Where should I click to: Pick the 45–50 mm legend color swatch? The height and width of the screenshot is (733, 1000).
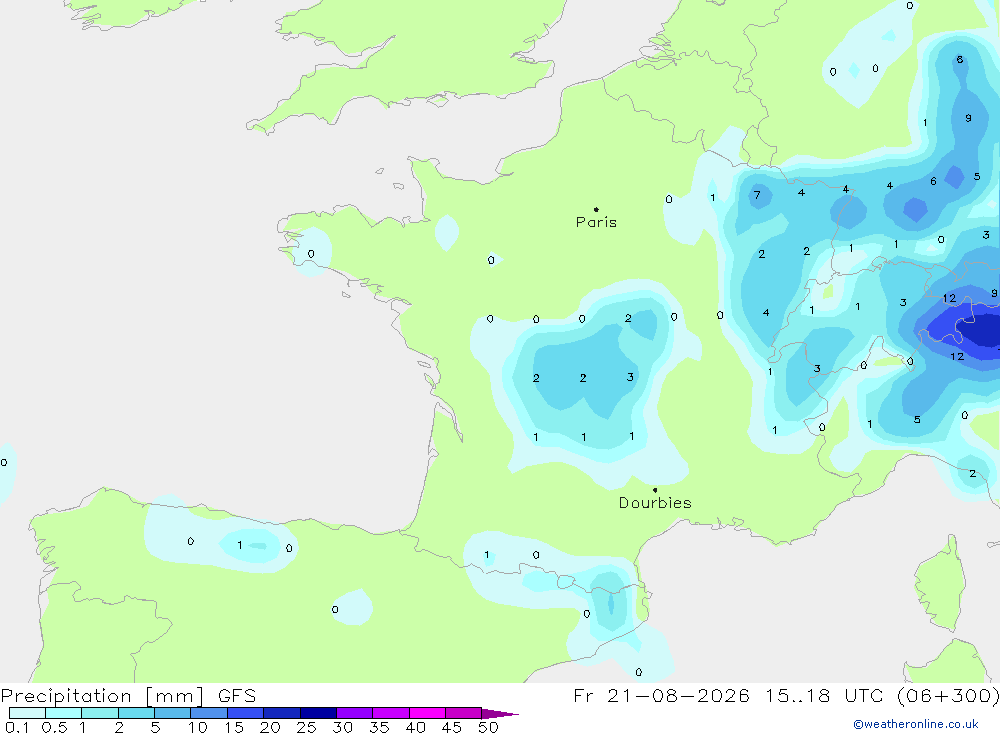[463, 713]
